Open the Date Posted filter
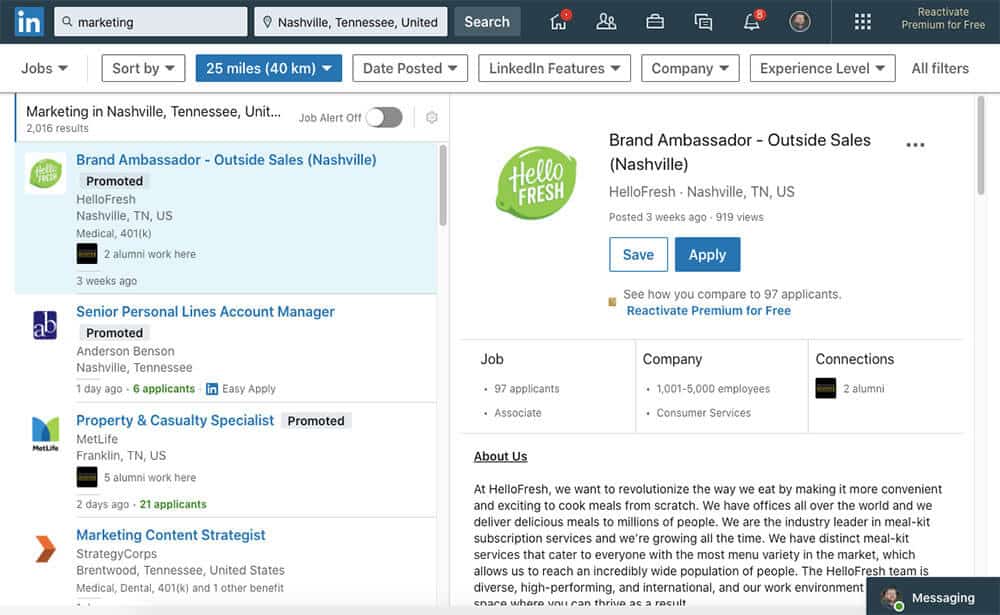Viewport: 1000px width, 615px height. (x=410, y=68)
